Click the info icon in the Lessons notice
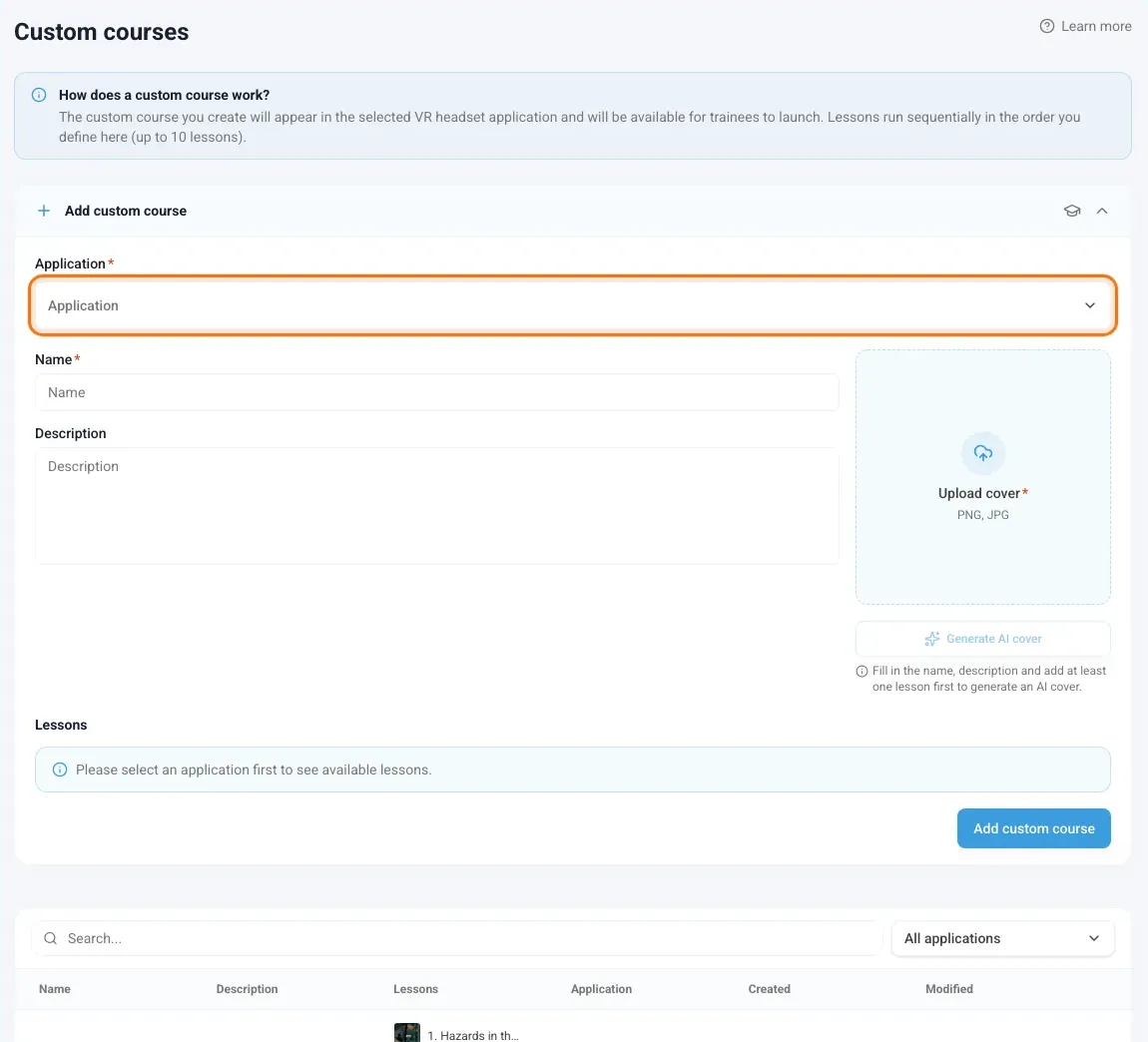Viewport: 1148px width, 1042px height. [x=60, y=770]
